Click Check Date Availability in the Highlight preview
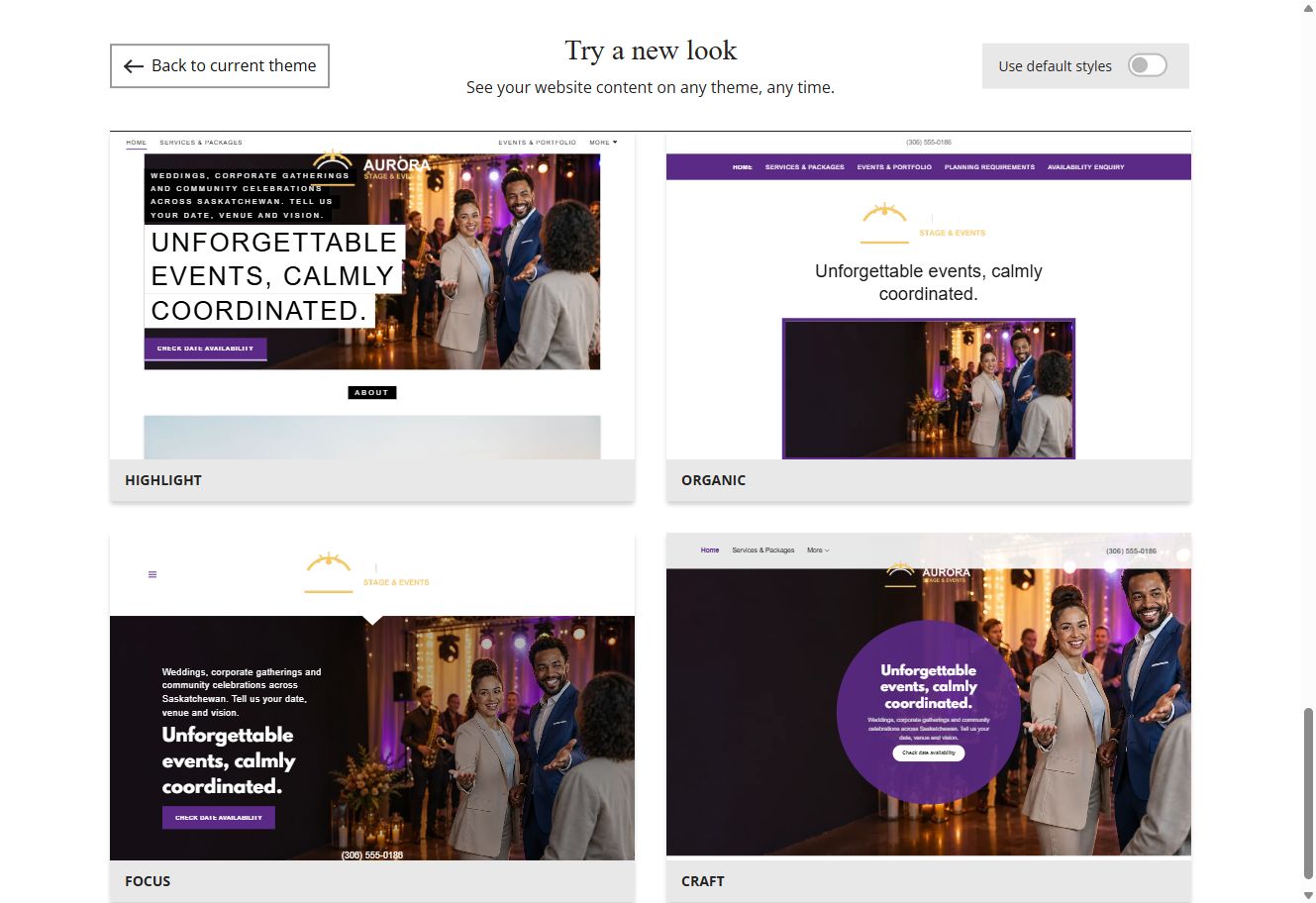Image resolution: width=1316 pixels, height=903 pixels. click(x=206, y=349)
